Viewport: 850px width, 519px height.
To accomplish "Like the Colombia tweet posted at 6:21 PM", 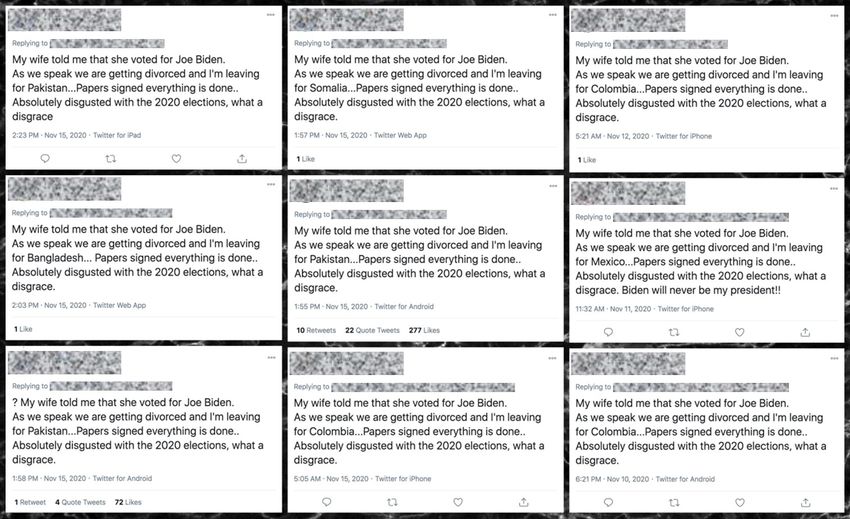I will (739, 502).
